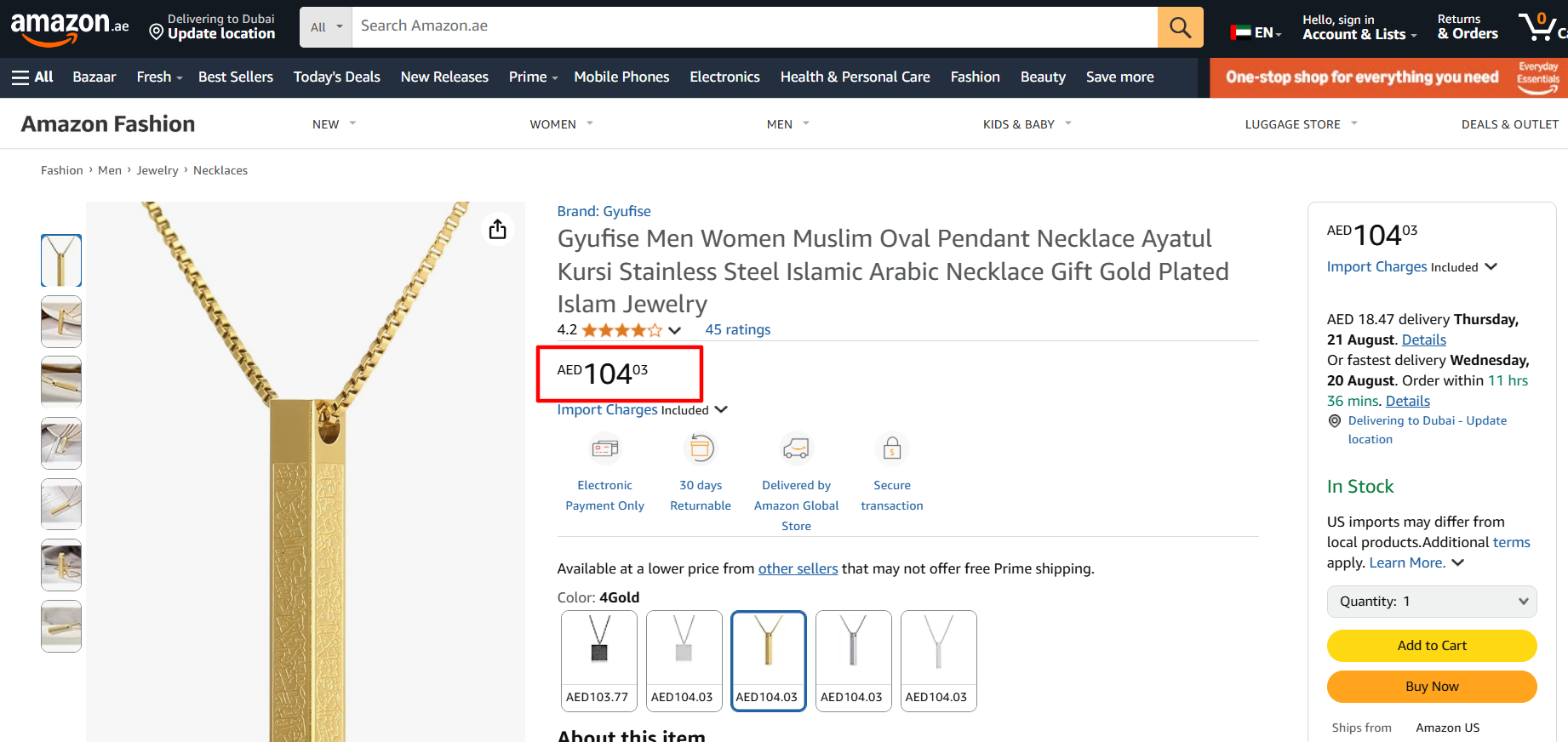This screenshot has width=1568, height=742.
Task: Expand the All search category dropdown
Action: tap(326, 27)
